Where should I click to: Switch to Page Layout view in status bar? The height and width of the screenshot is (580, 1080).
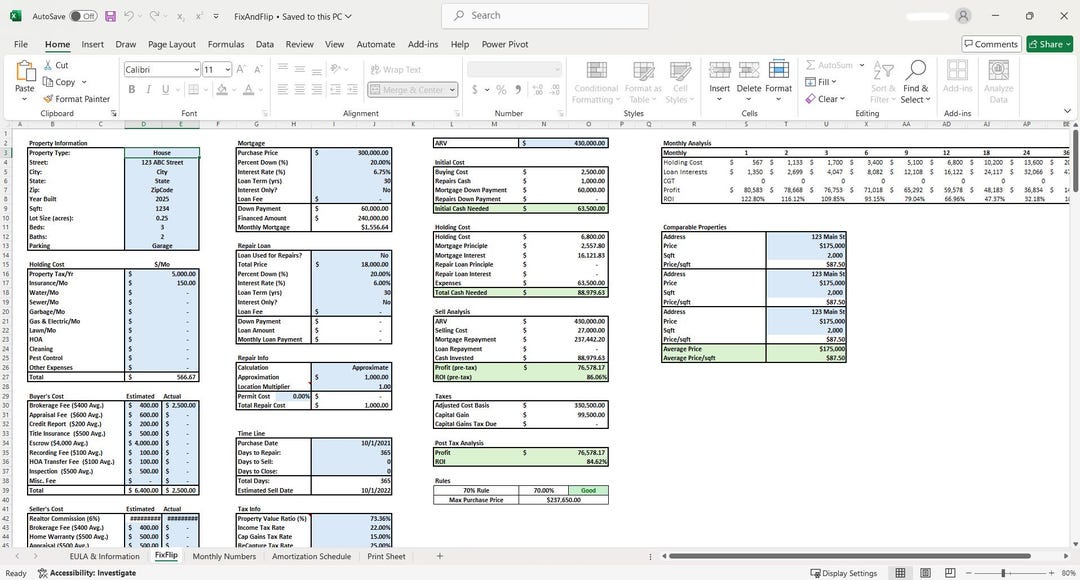pos(925,572)
